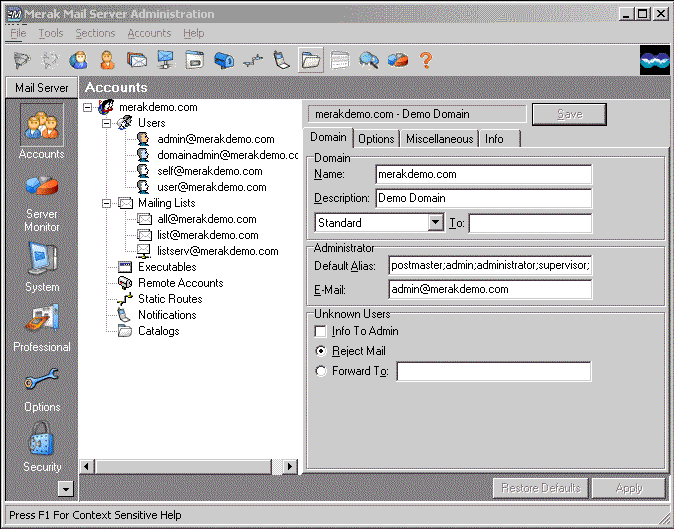The image size is (674, 529).
Task: Open the Accounts menu
Action: tap(149, 33)
